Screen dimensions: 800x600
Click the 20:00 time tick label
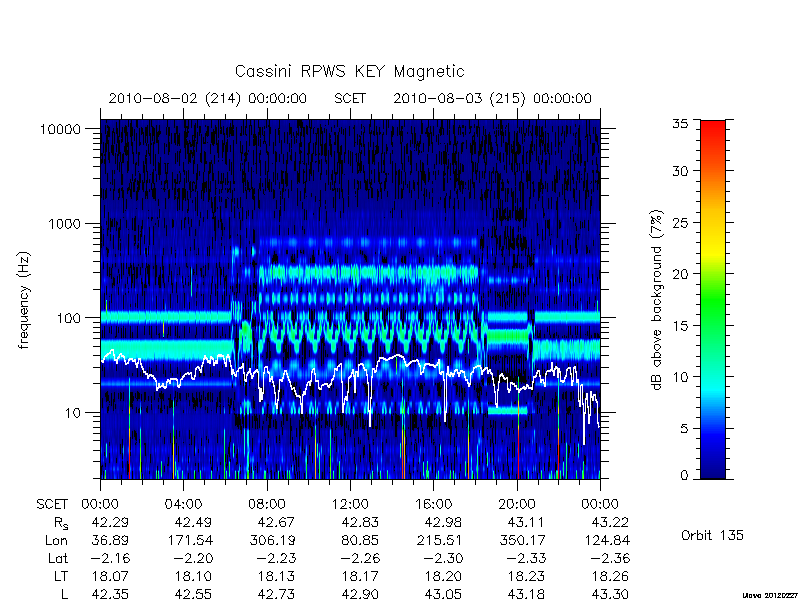517,505
